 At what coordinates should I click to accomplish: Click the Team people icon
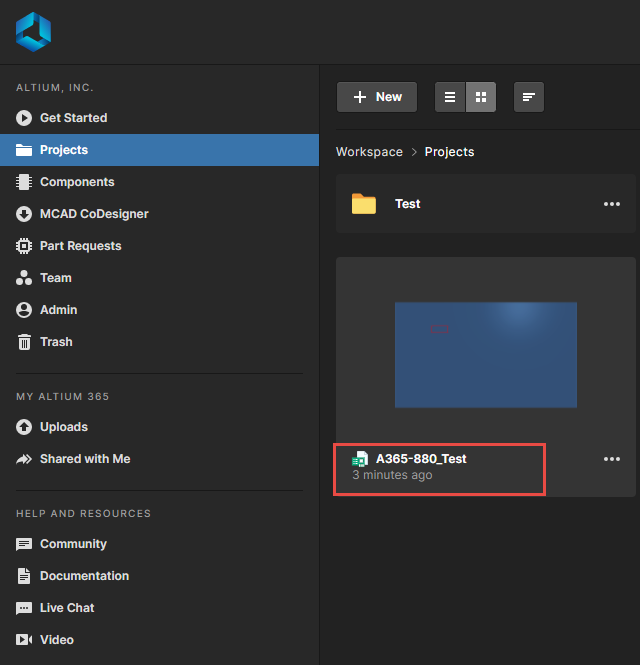[24, 278]
